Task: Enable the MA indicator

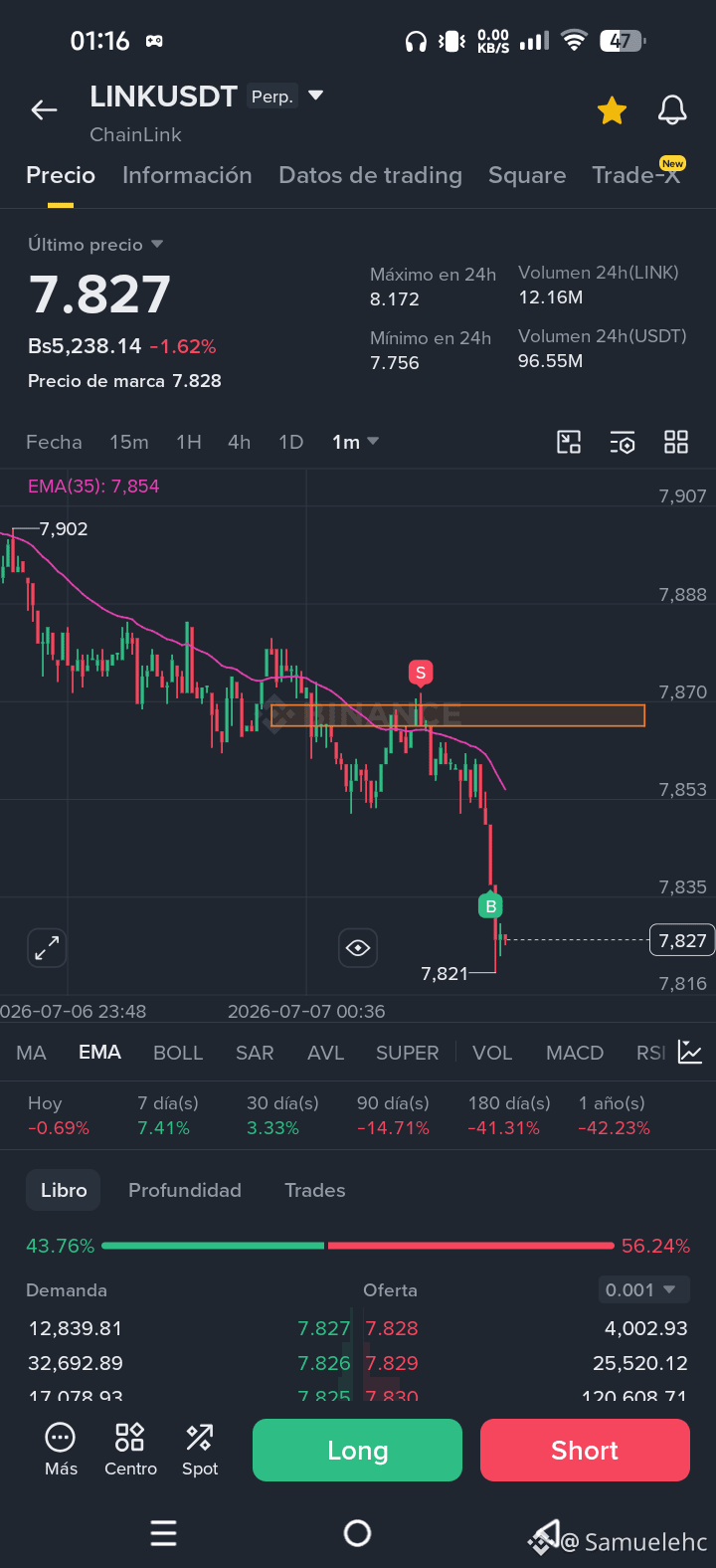Action: 32,1053
